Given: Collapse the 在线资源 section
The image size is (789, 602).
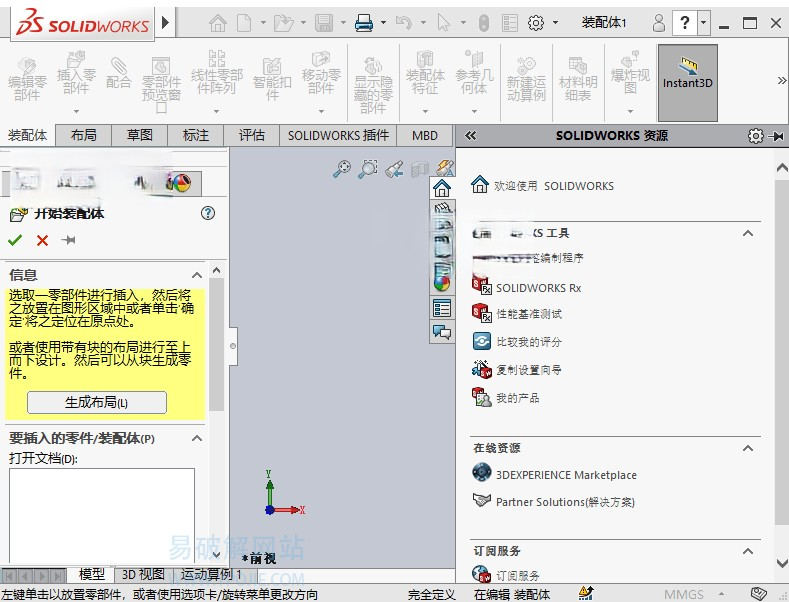Looking at the screenshot, I should point(748,448).
